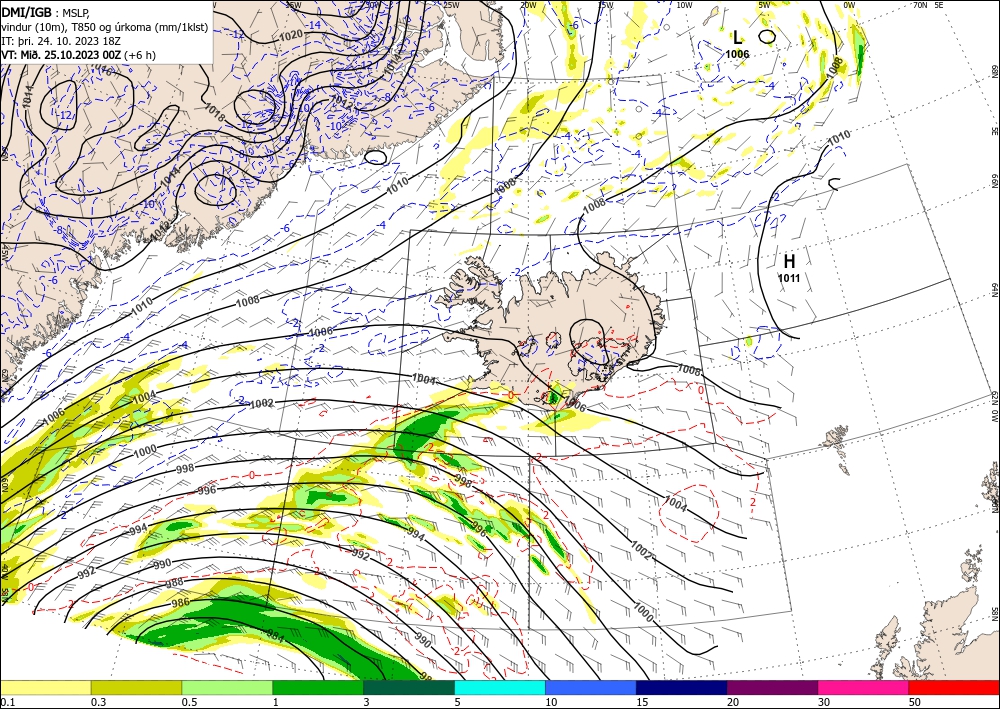1000x709 pixels.
Task: Click the 984 isobar label
Action: coord(276,635)
